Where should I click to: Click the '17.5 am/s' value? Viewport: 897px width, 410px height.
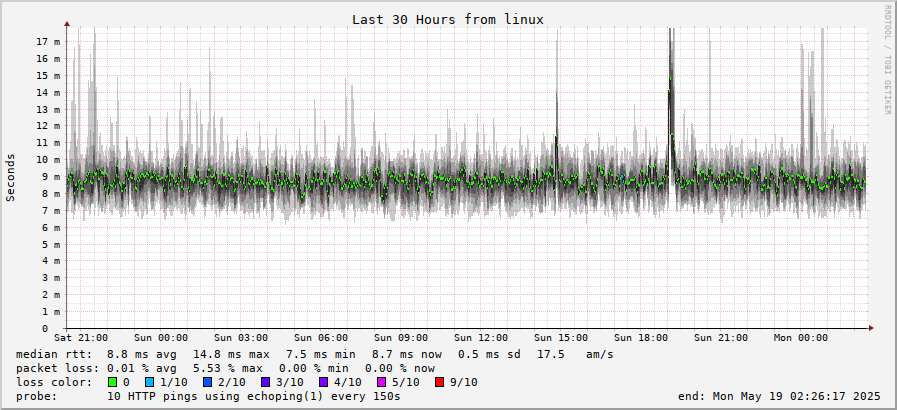(x=575, y=355)
